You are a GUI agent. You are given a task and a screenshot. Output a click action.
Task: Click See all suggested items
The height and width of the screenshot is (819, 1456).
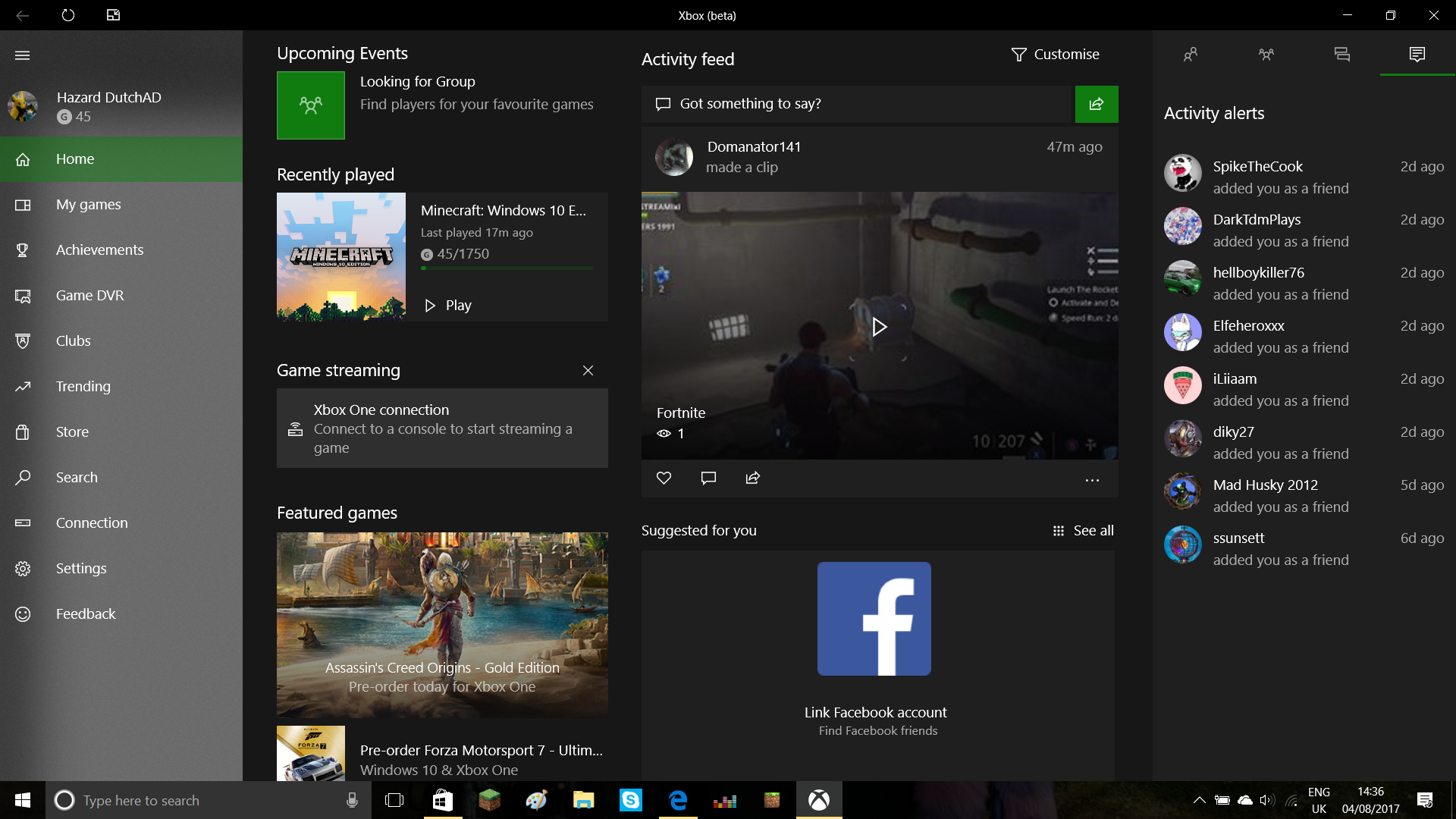click(1084, 531)
